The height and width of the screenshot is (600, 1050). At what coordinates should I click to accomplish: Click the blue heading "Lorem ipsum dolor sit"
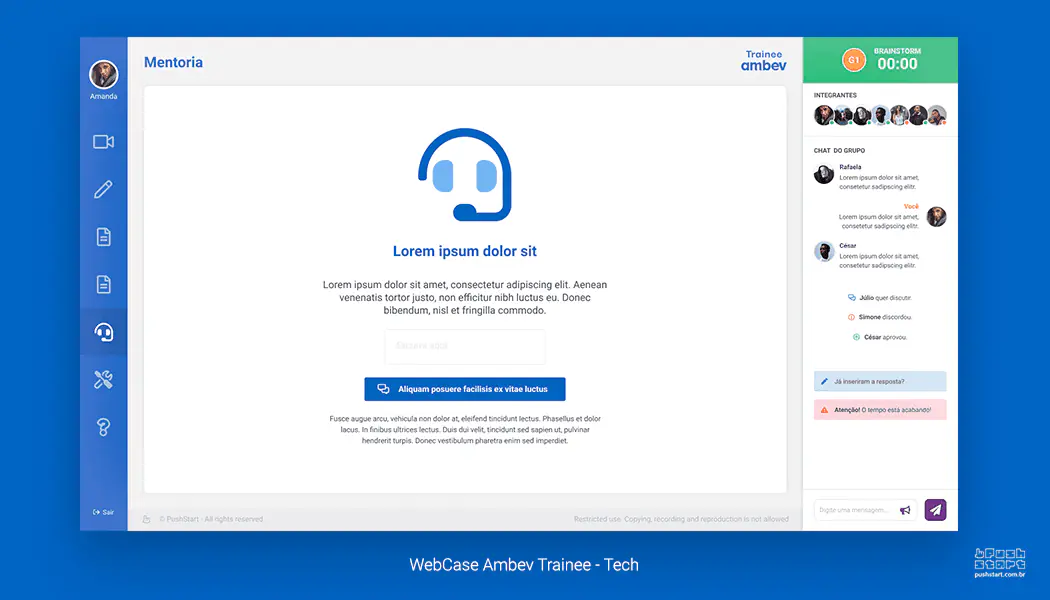(465, 251)
